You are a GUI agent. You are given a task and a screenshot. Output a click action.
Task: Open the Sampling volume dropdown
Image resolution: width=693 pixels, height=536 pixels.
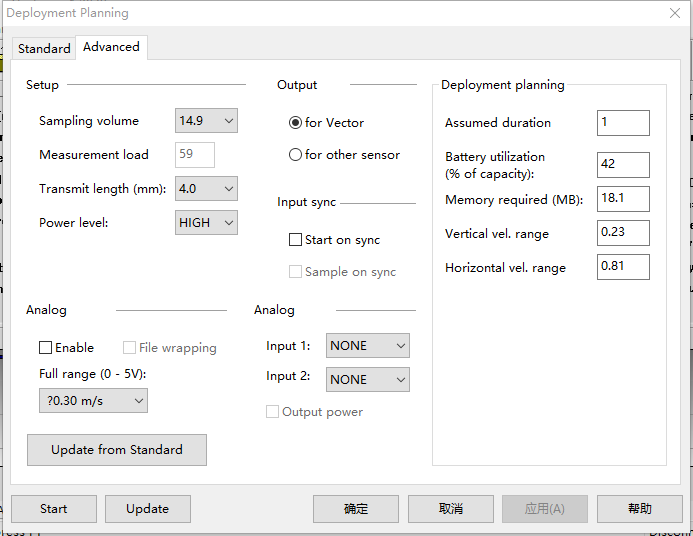pyautogui.click(x=206, y=121)
